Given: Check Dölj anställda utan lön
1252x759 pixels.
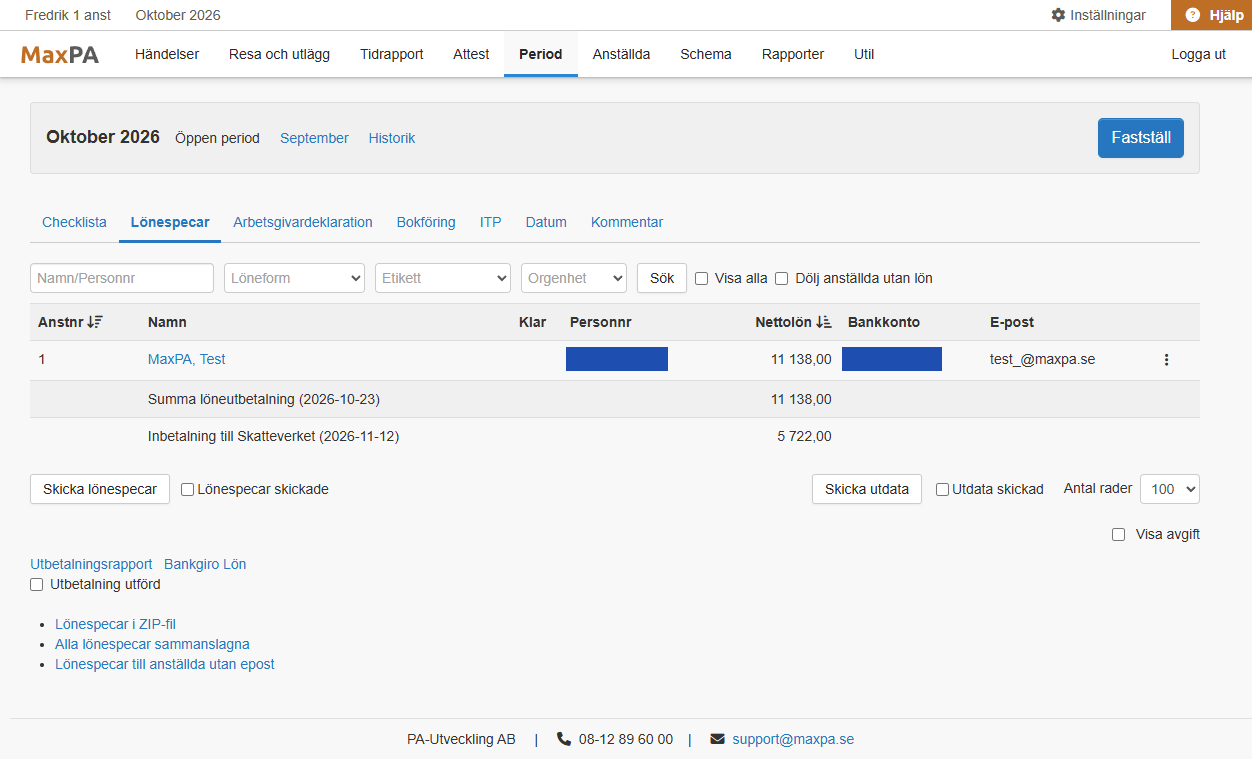Looking at the screenshot, I should [782, 279].
